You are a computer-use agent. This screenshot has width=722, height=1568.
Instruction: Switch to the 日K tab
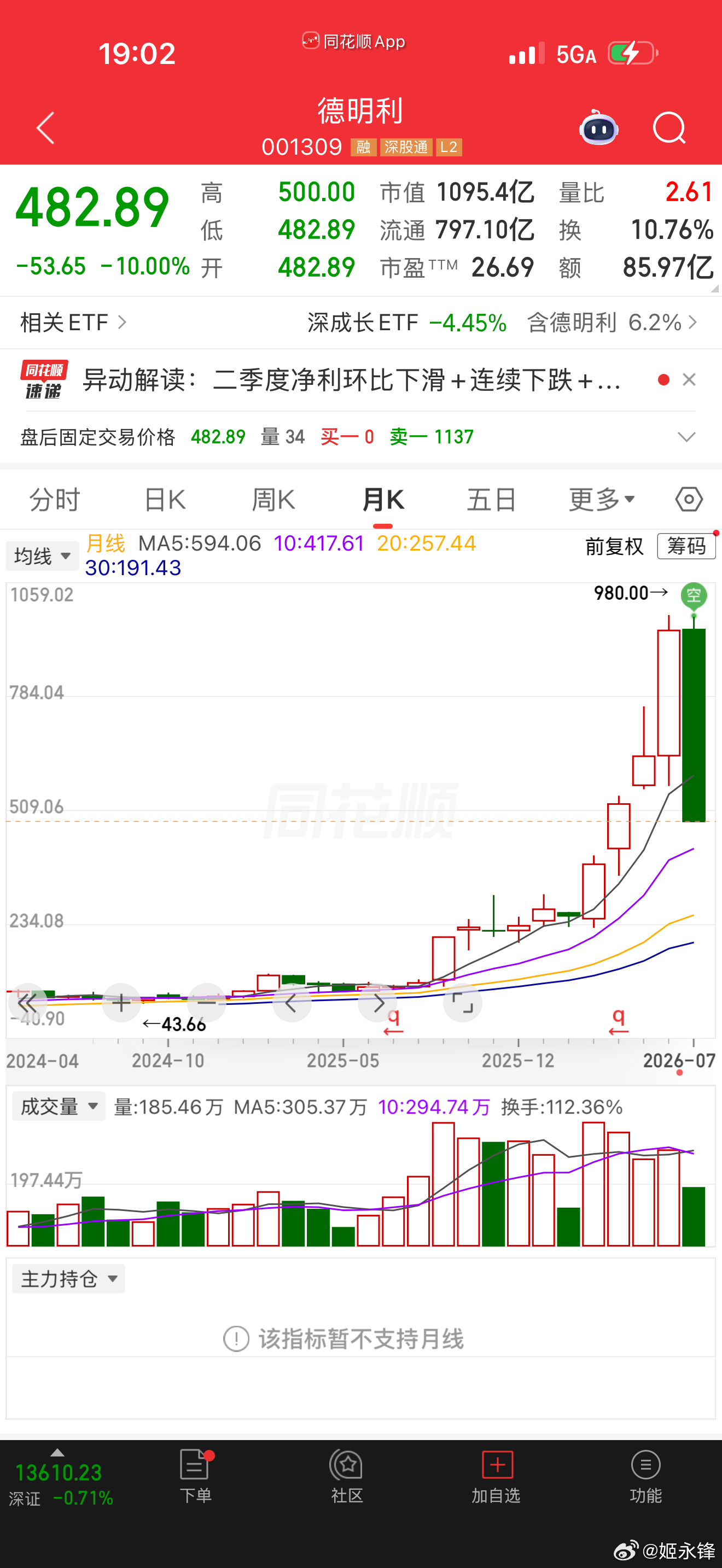pyautogui.click(x=165, y=500)
